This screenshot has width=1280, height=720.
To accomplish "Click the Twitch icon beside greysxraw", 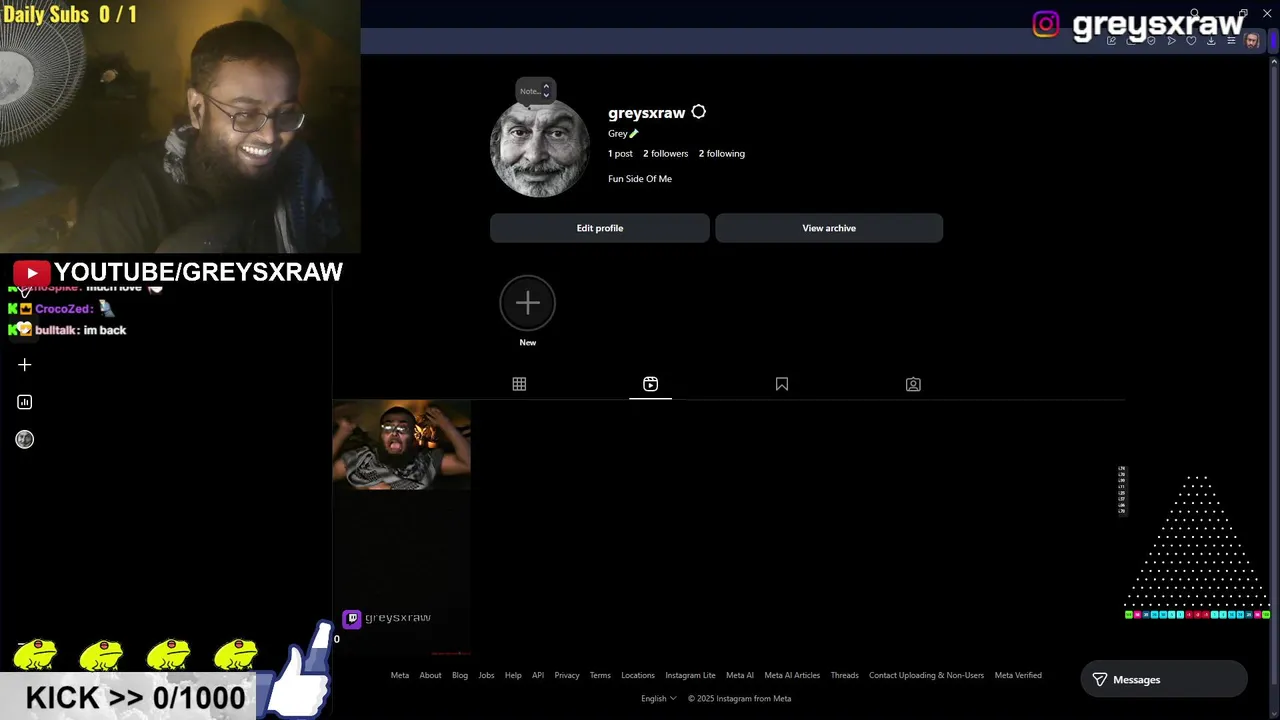I will point(352,619).
